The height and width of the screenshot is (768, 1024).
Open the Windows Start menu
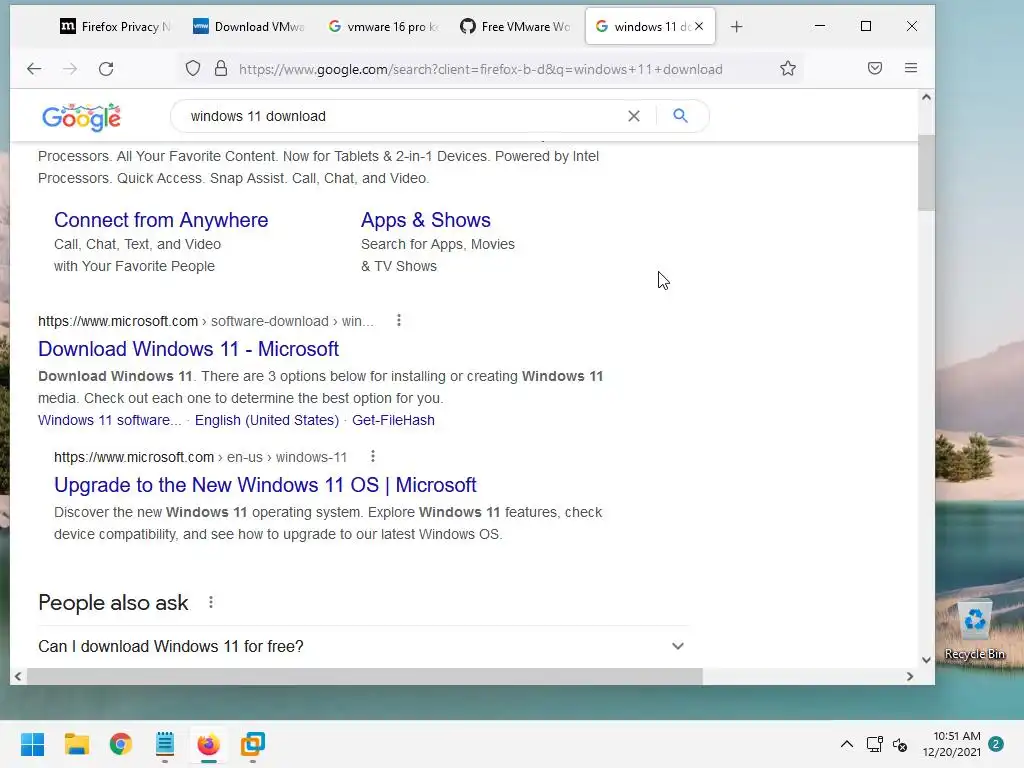33,744
